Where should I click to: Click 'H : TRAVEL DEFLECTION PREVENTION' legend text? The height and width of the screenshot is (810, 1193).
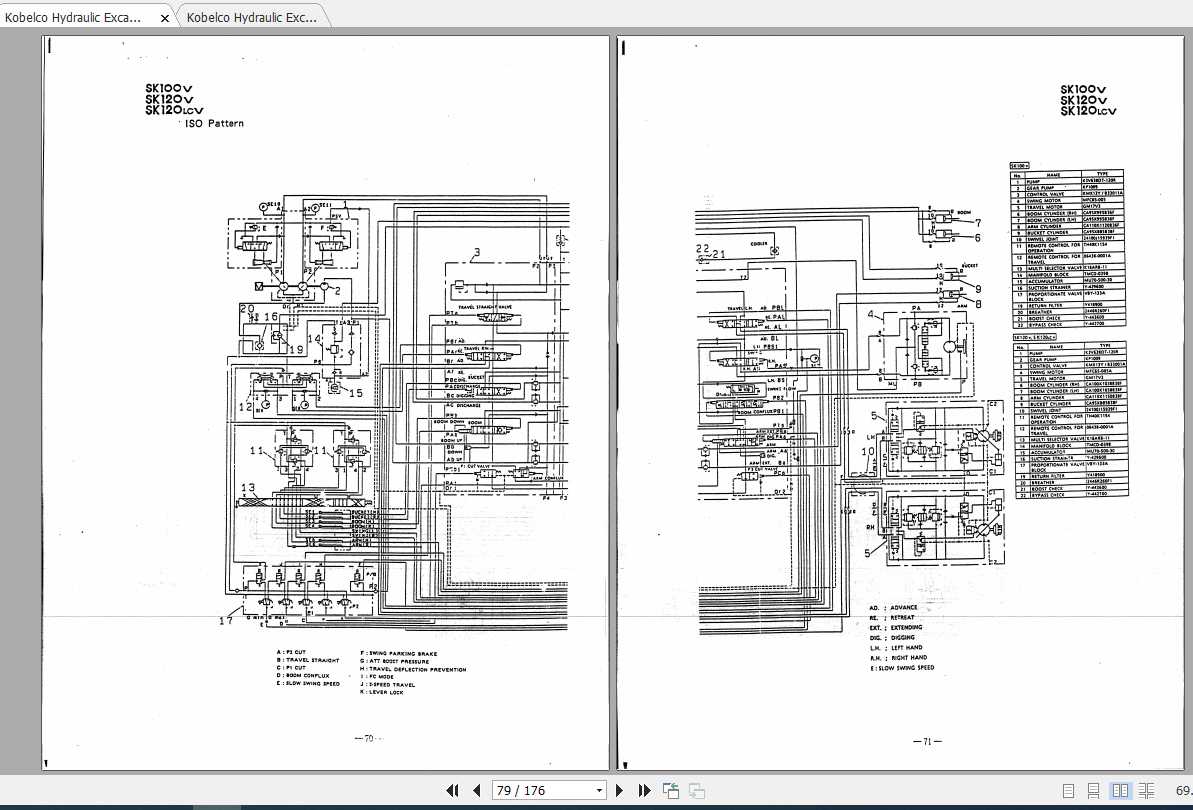(413, 669)
